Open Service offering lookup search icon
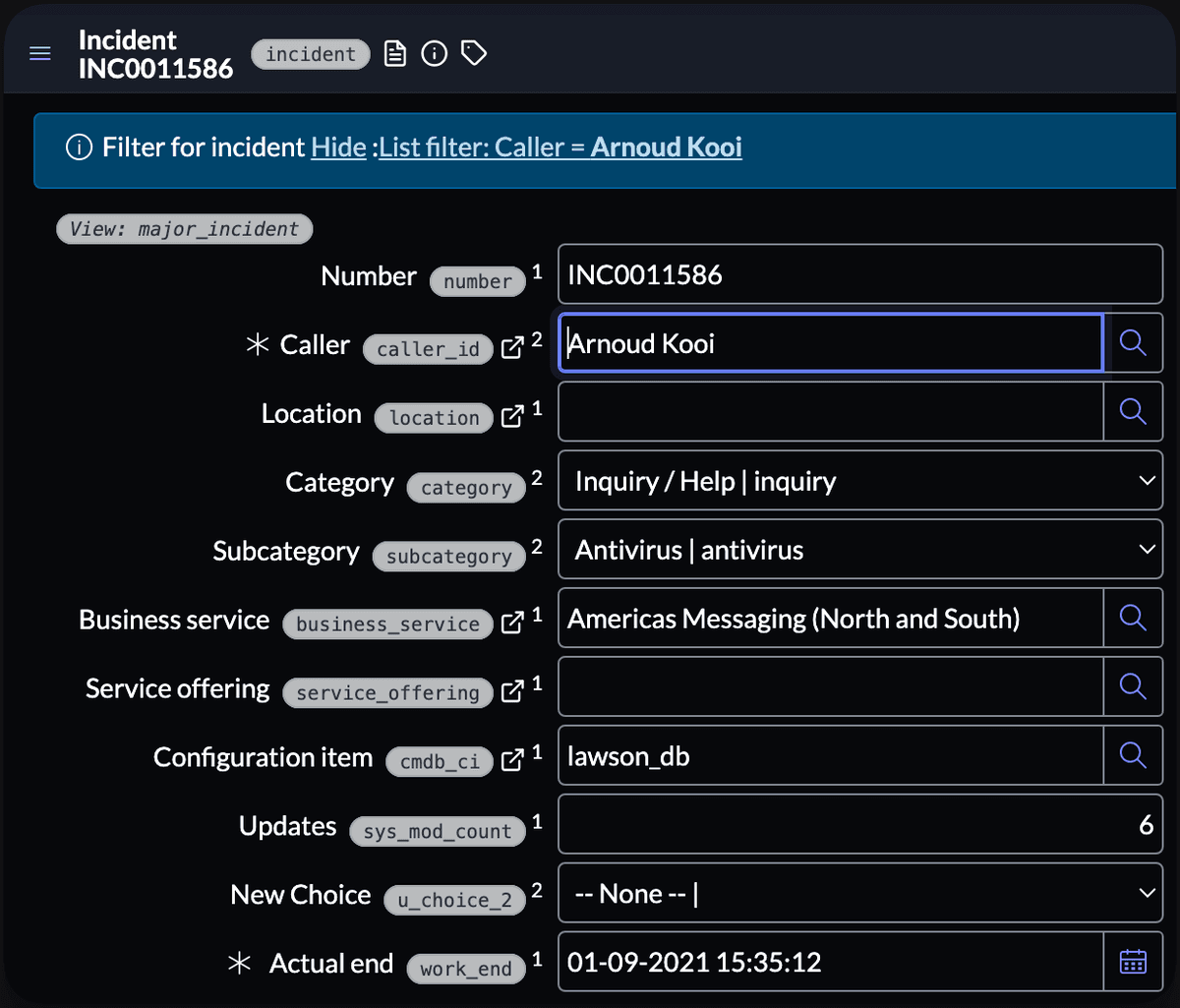1180x1008 pixels. [1133, 687]
